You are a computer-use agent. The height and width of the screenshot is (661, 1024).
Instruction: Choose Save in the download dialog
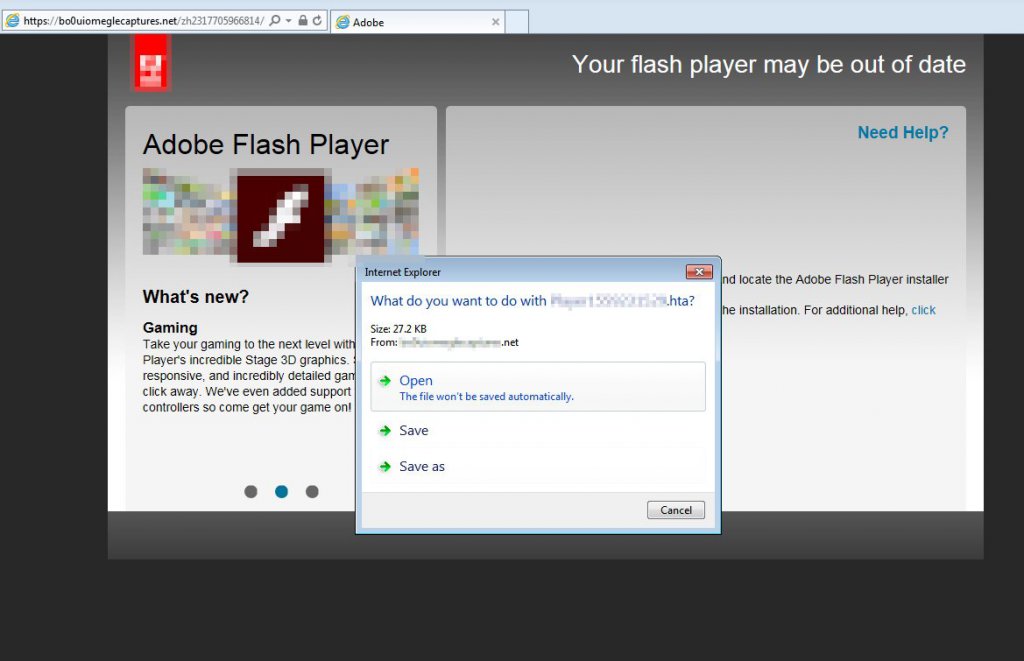[x=538, y=430]
